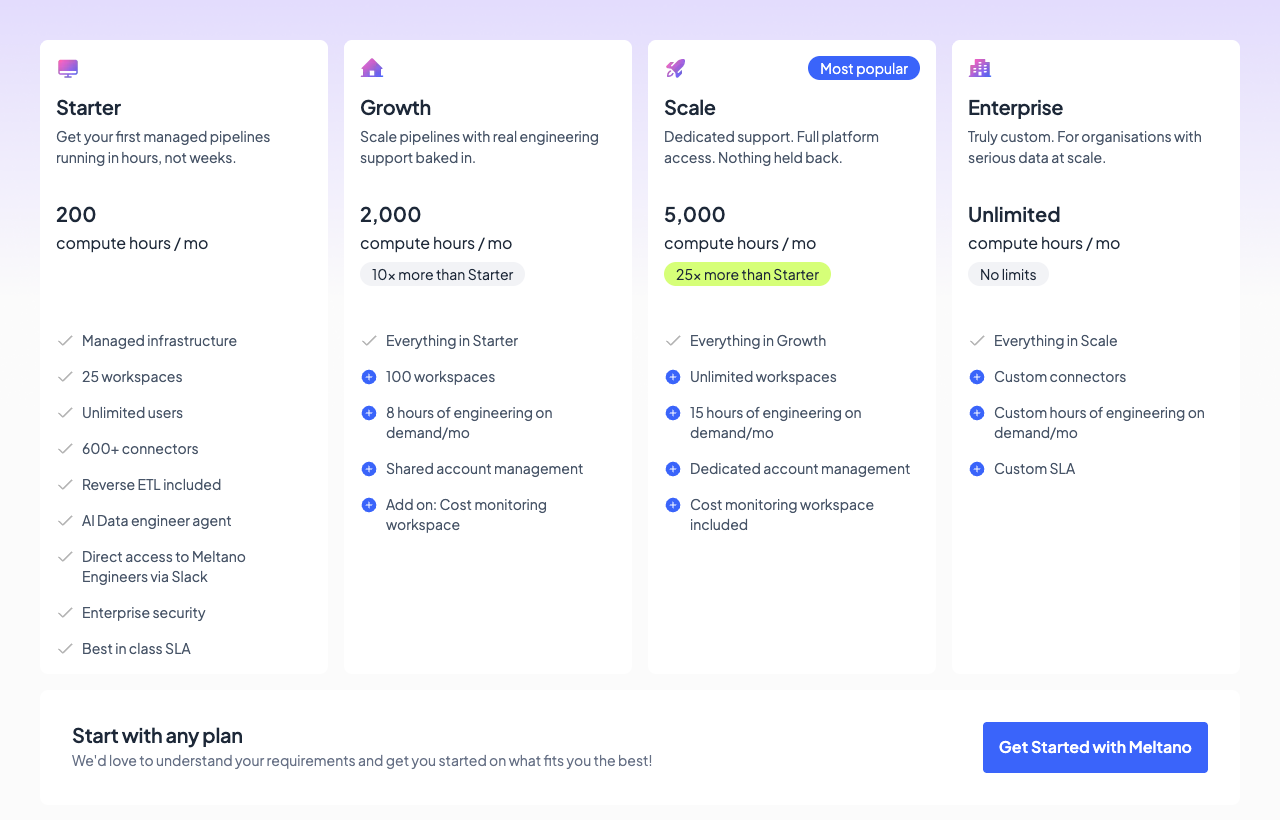The height and width of the screenshot is (820, 1280).
Task: Click the Direct access to Meltano Engineers text
Action: (x=164, y=567)
